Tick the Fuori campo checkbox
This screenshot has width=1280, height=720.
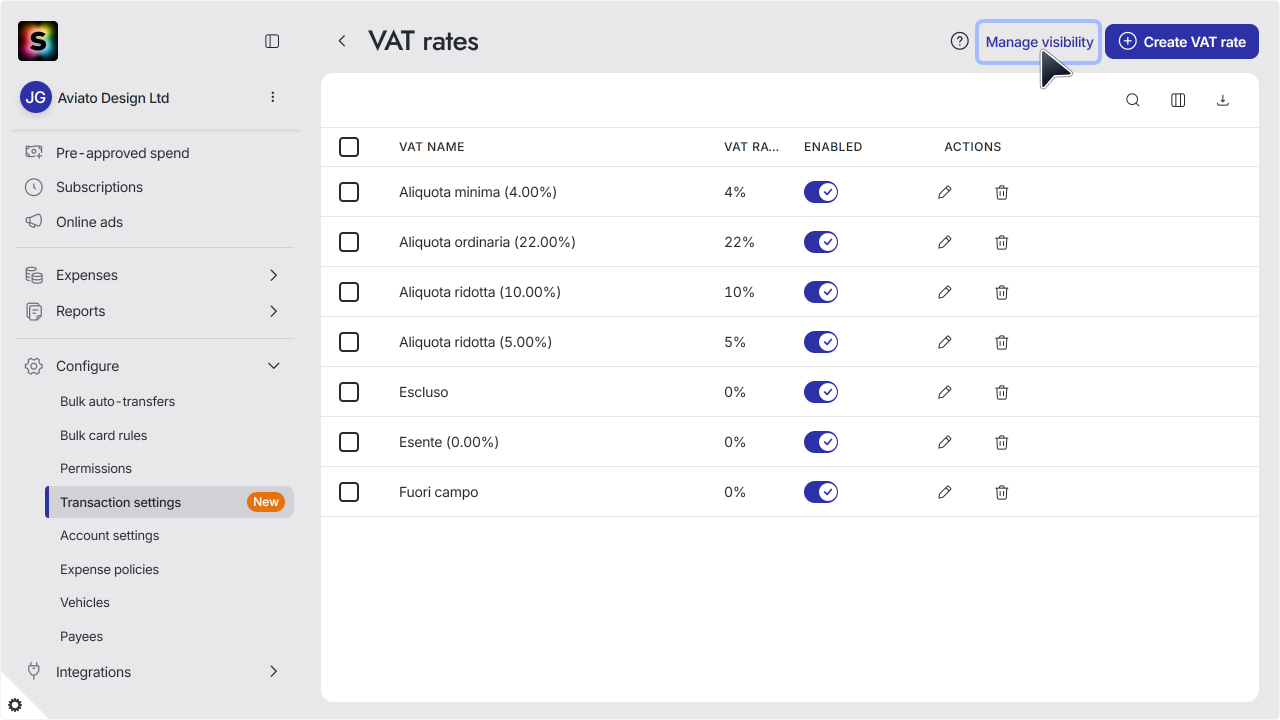349,492
